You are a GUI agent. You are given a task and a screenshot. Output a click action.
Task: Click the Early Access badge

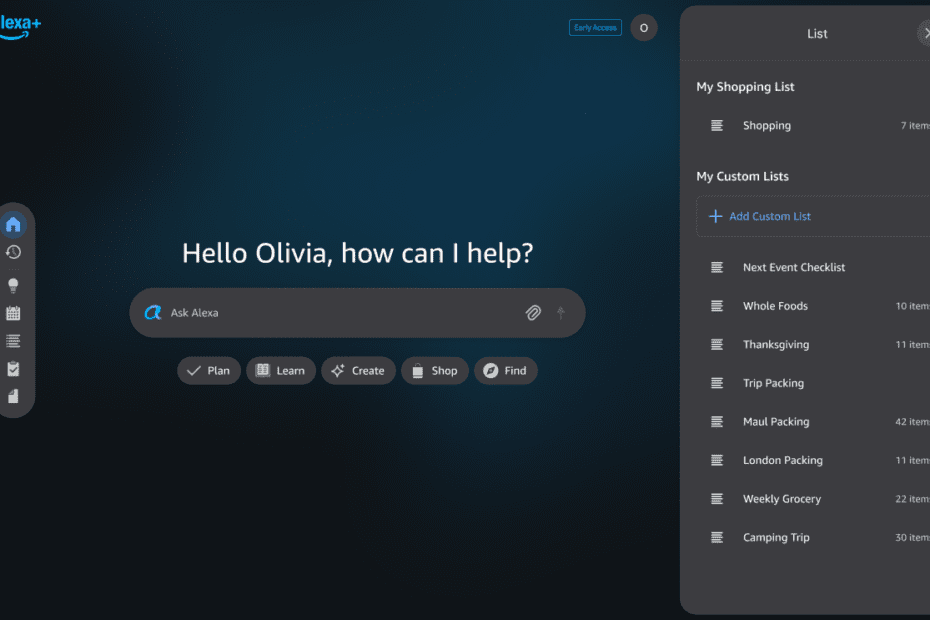594,27
